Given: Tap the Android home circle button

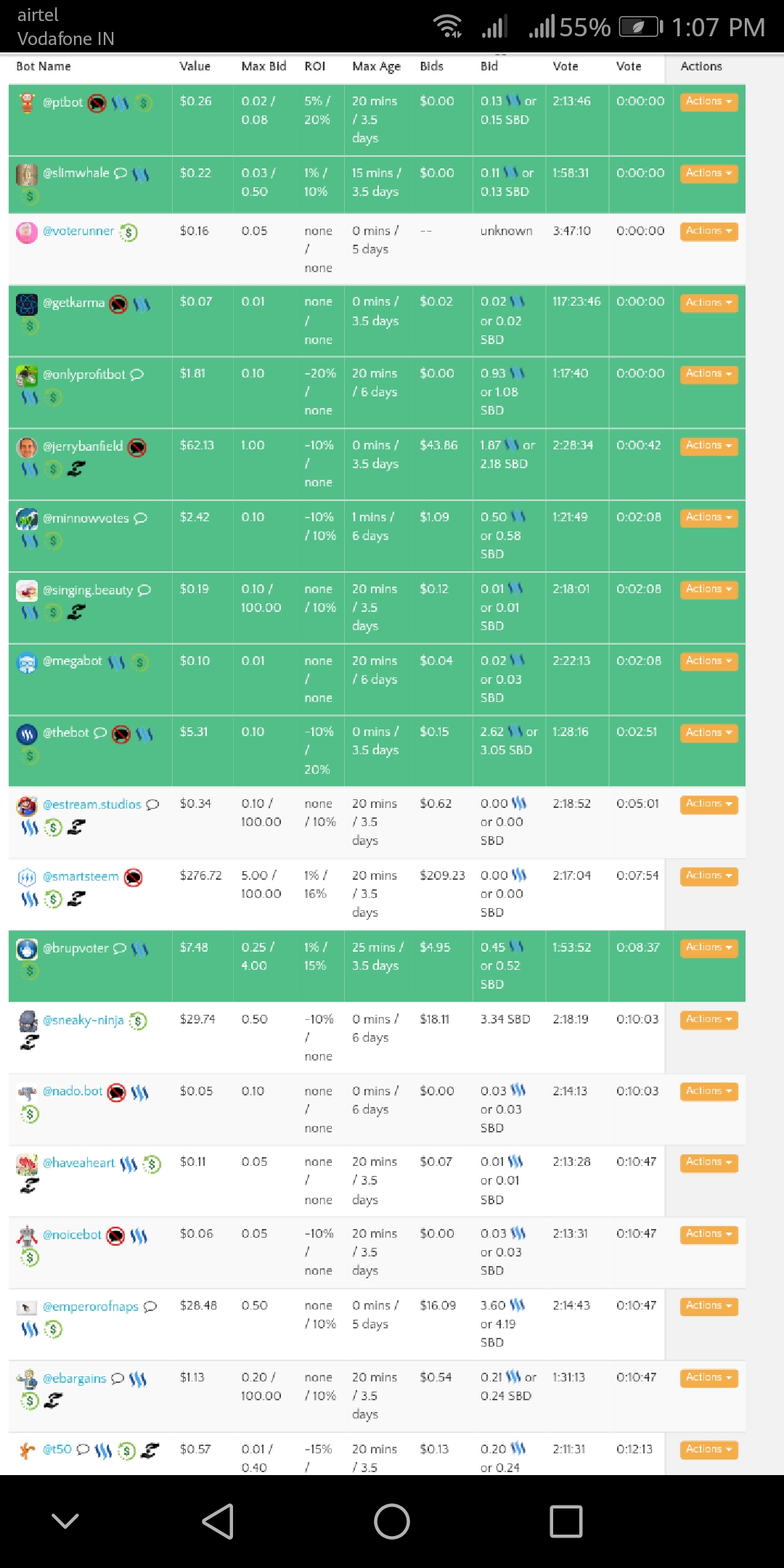Looking at the screenshot, I should (x=392, y=1521).
